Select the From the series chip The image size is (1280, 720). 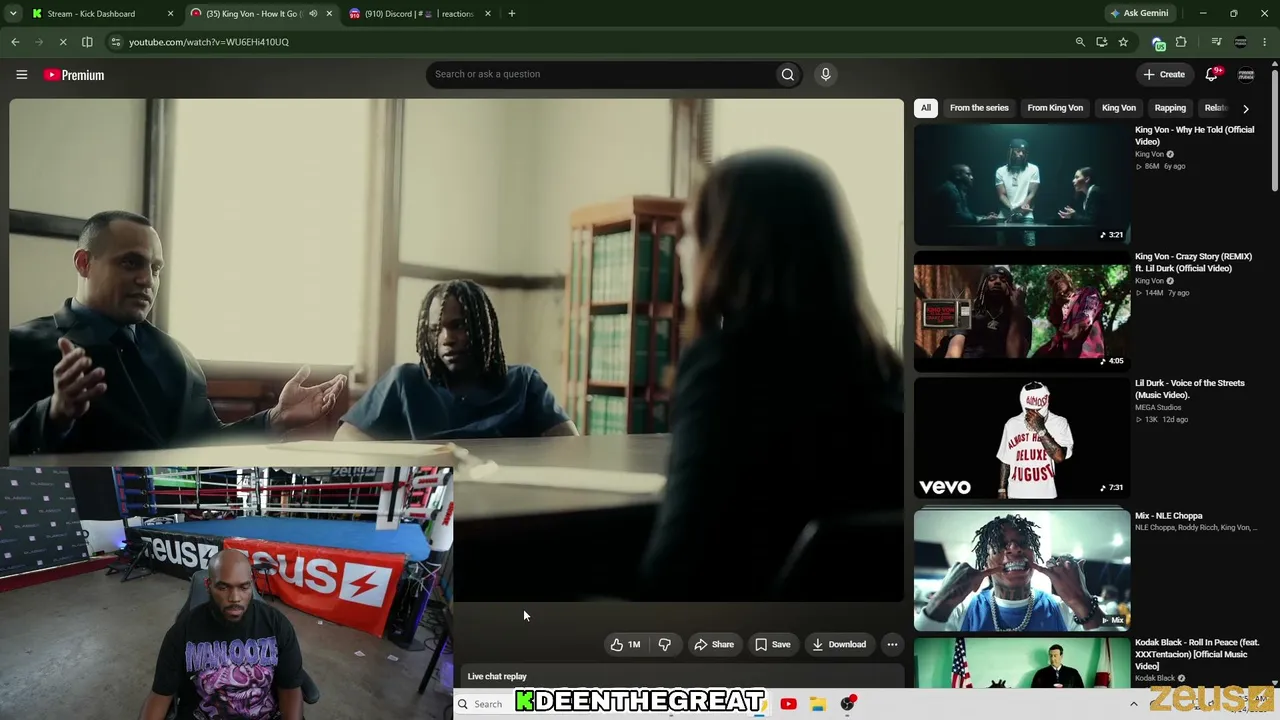pos(979,108)
